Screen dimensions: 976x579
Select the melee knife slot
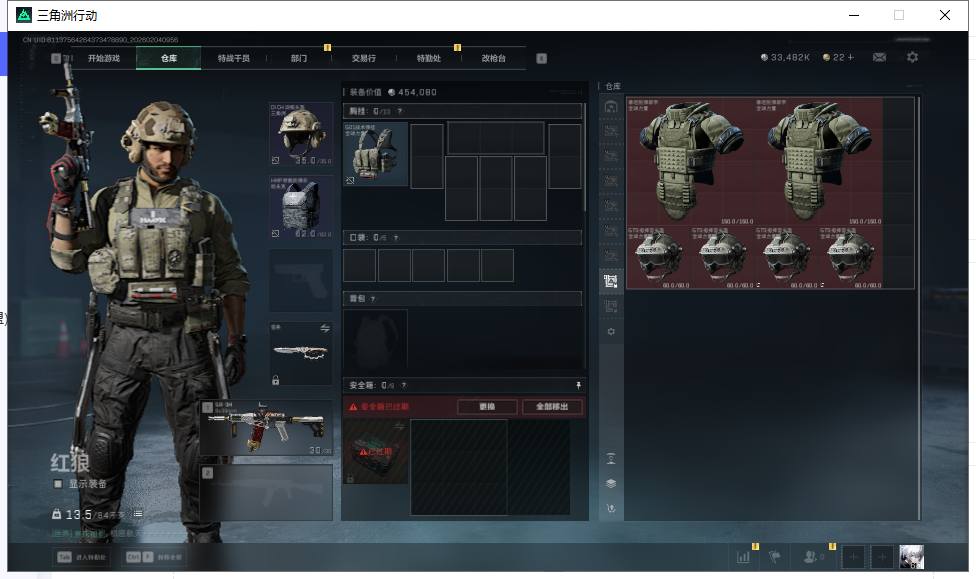[x=301, y=353]
